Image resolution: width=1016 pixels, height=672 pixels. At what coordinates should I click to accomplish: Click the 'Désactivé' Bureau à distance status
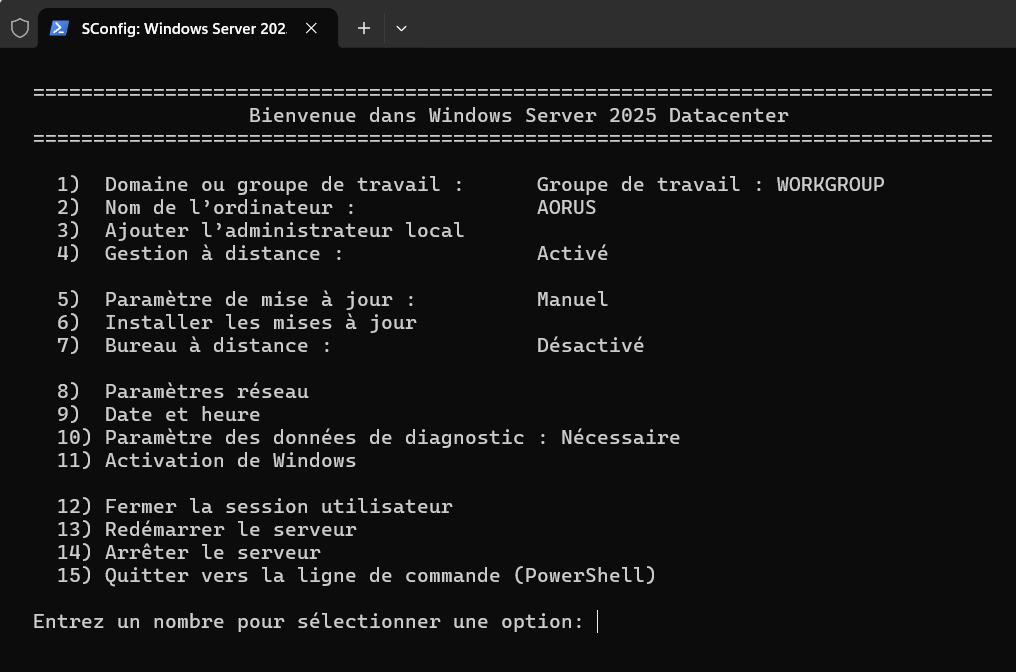590,346
